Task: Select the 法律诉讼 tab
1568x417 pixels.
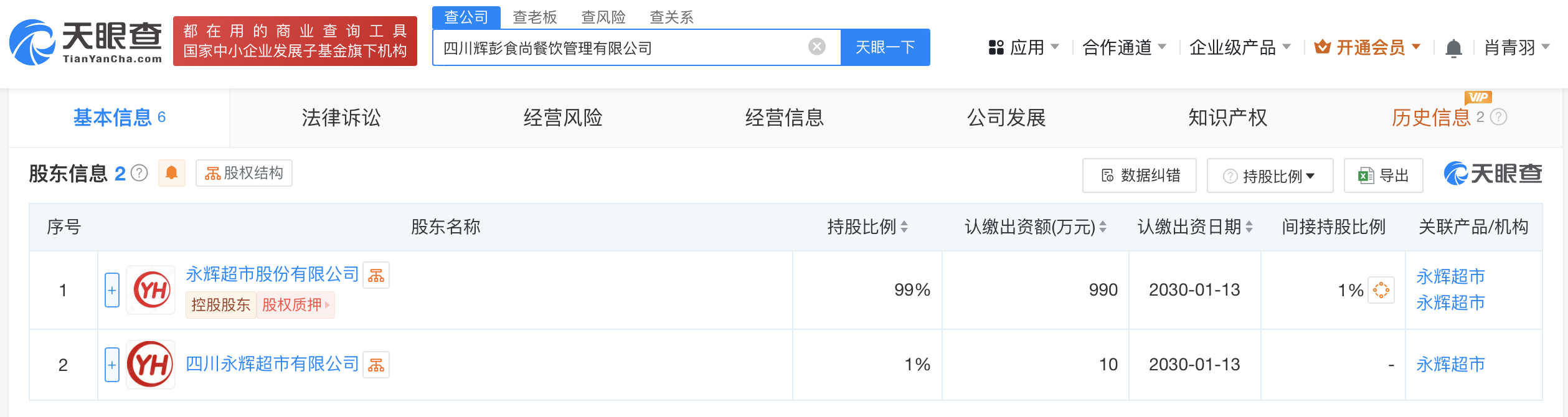Action: (341, 118)
